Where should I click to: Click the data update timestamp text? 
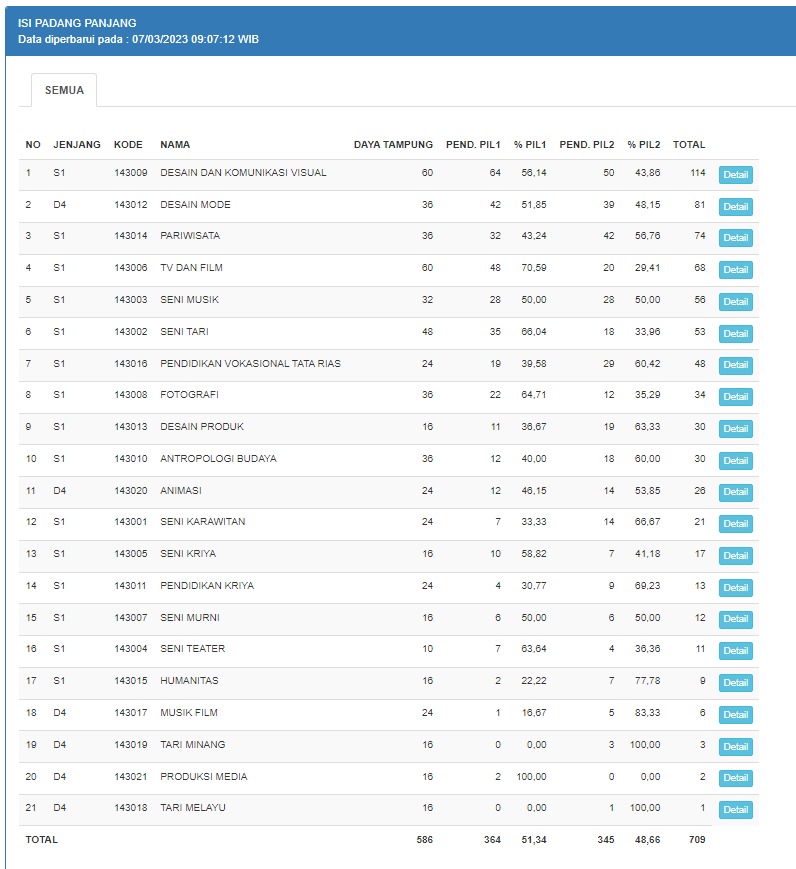[138, 39]
